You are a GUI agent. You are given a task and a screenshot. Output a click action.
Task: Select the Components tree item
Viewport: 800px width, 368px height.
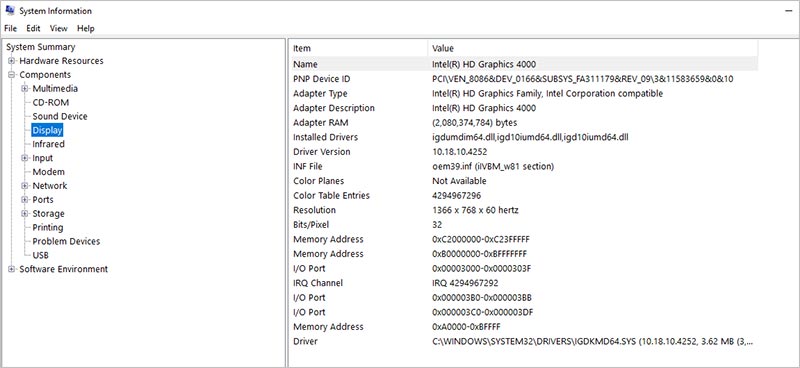pos(45,75)
